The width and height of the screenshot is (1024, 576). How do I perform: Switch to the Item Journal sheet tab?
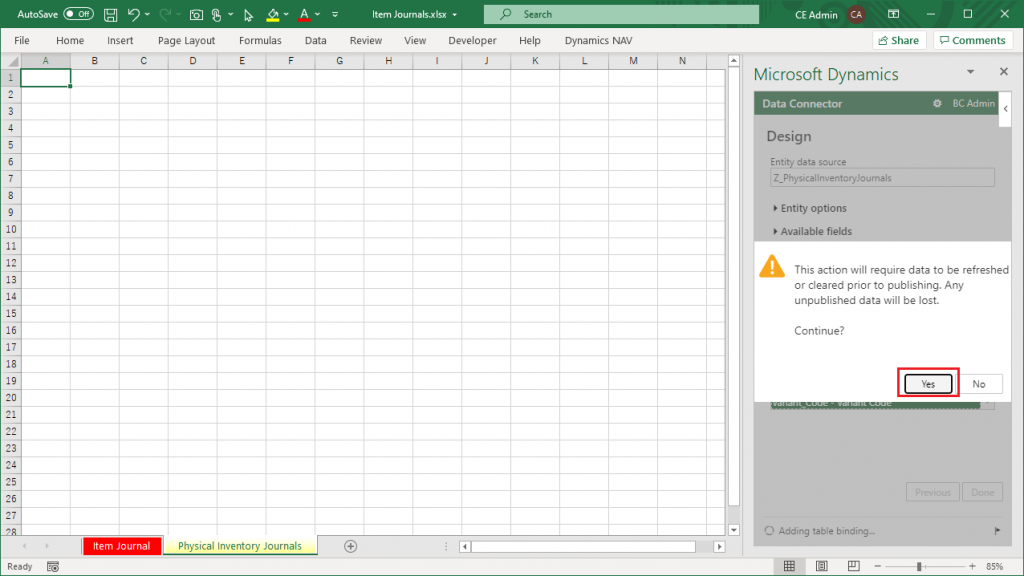pos(121,546)
